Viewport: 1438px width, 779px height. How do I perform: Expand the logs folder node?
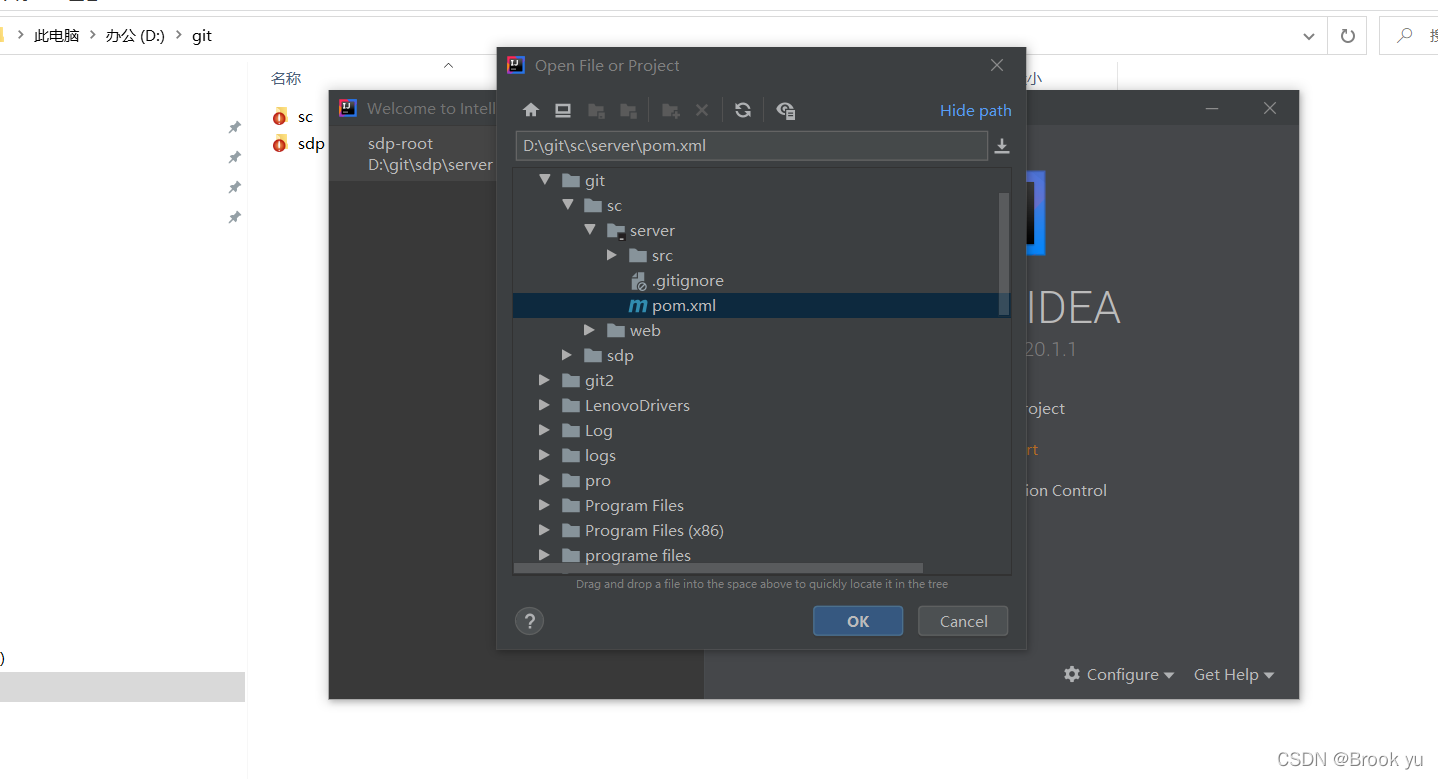544,455
